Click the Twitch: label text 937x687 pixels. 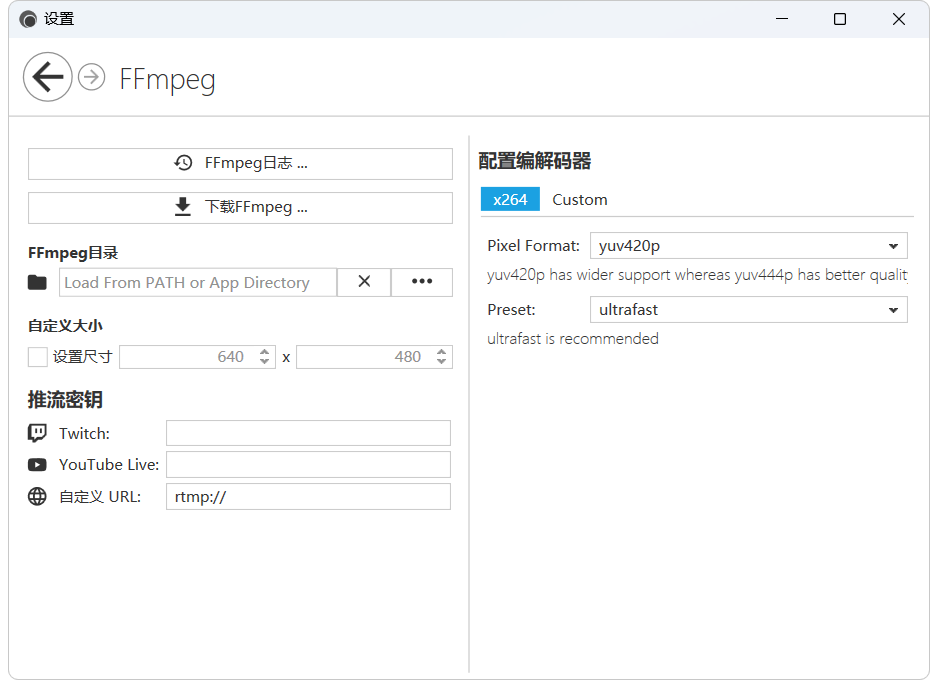(84, 433)
